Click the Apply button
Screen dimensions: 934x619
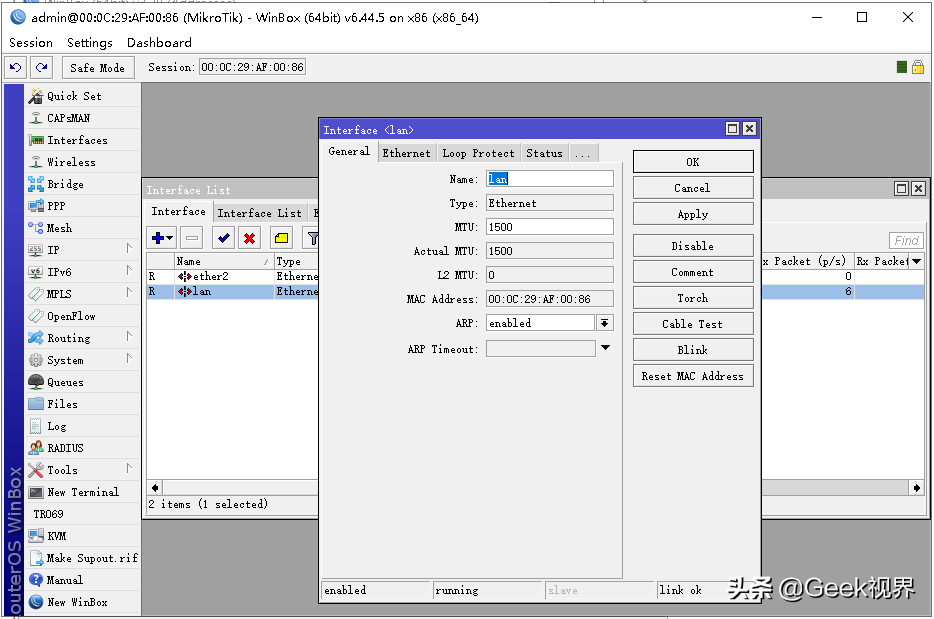point(693,214)
